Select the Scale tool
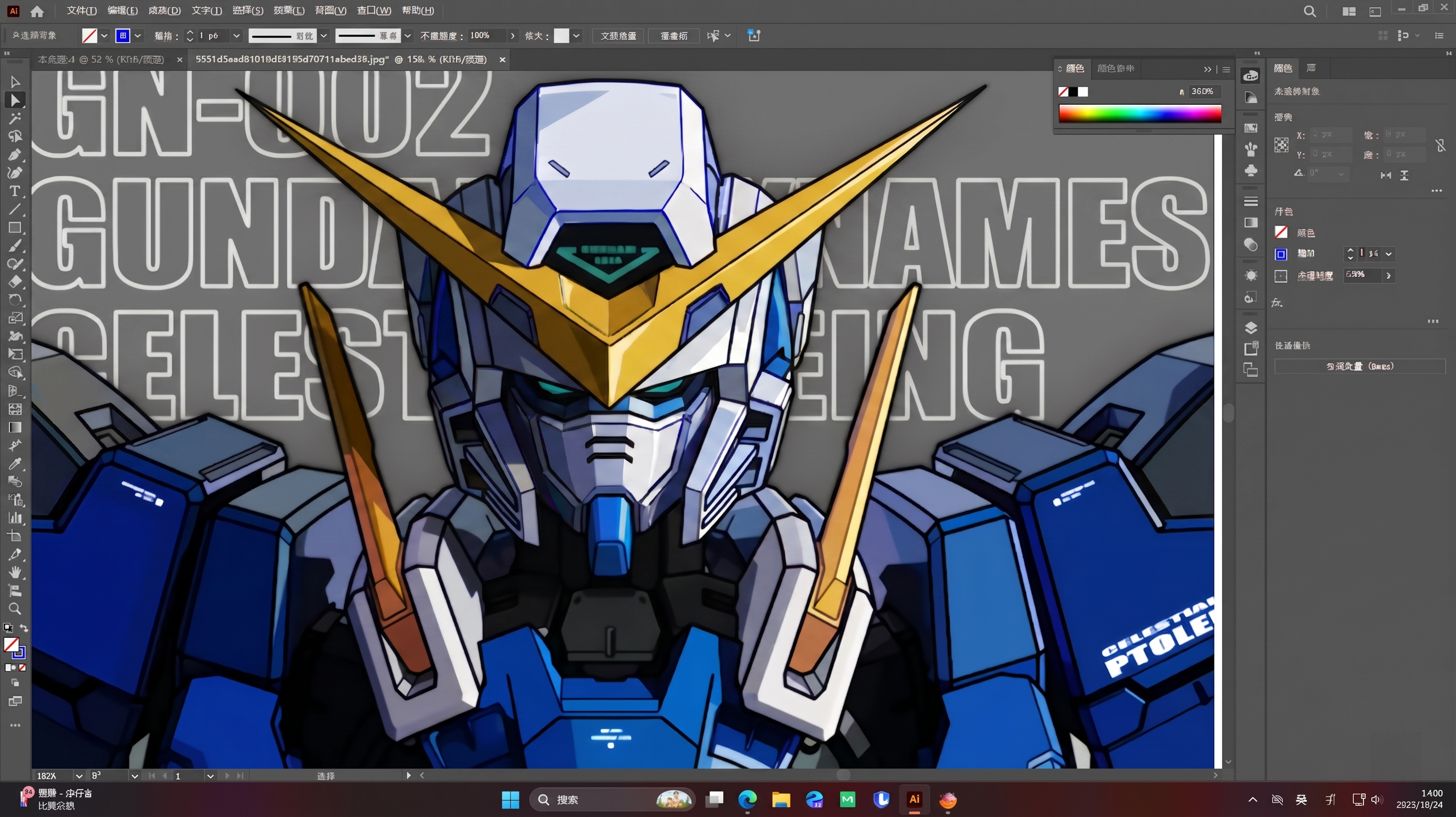This screenshot has height=817, width=1456. click(x=15, y=318)
